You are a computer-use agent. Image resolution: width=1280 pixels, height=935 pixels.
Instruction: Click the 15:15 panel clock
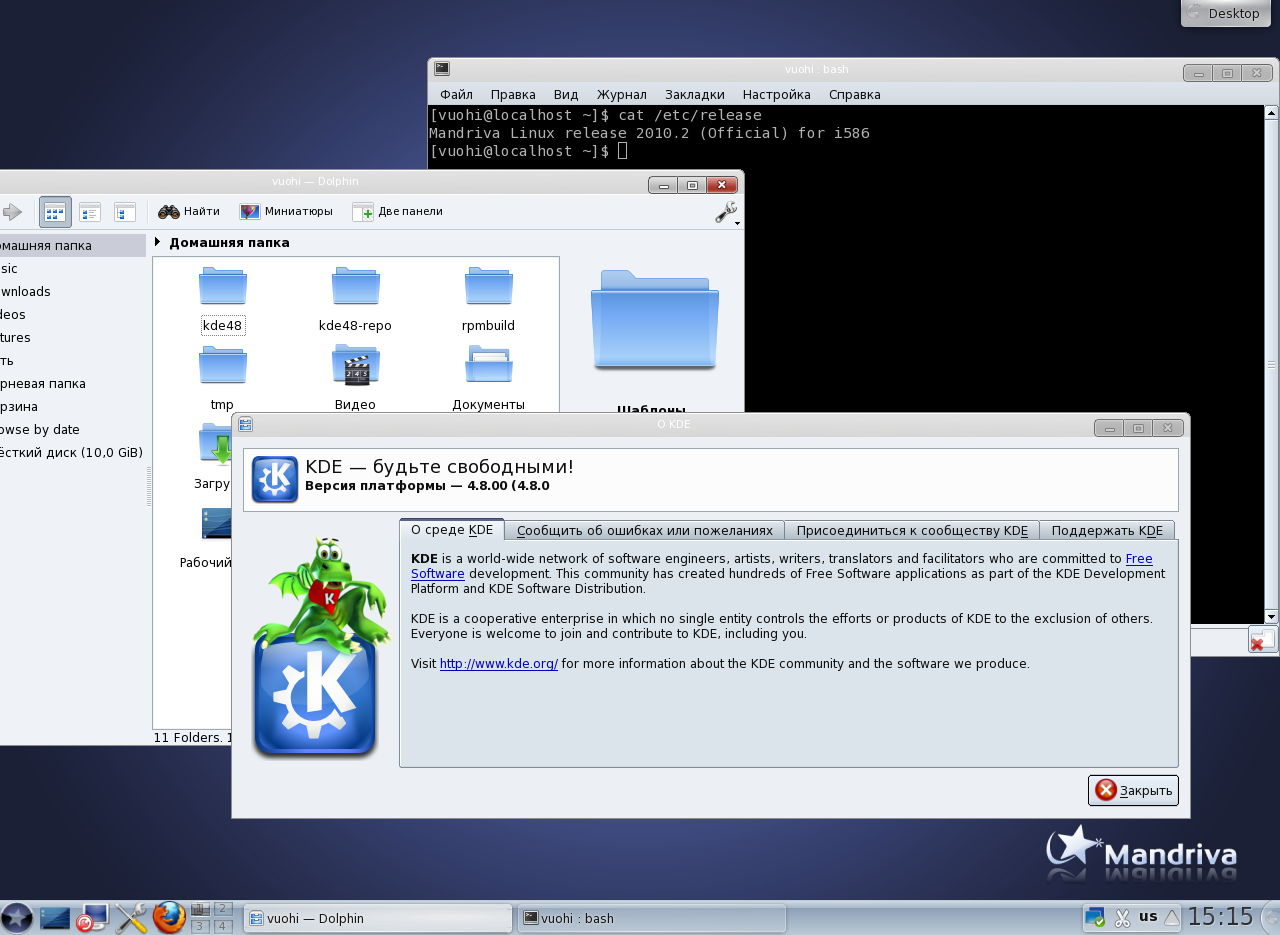click(1220, 917)
